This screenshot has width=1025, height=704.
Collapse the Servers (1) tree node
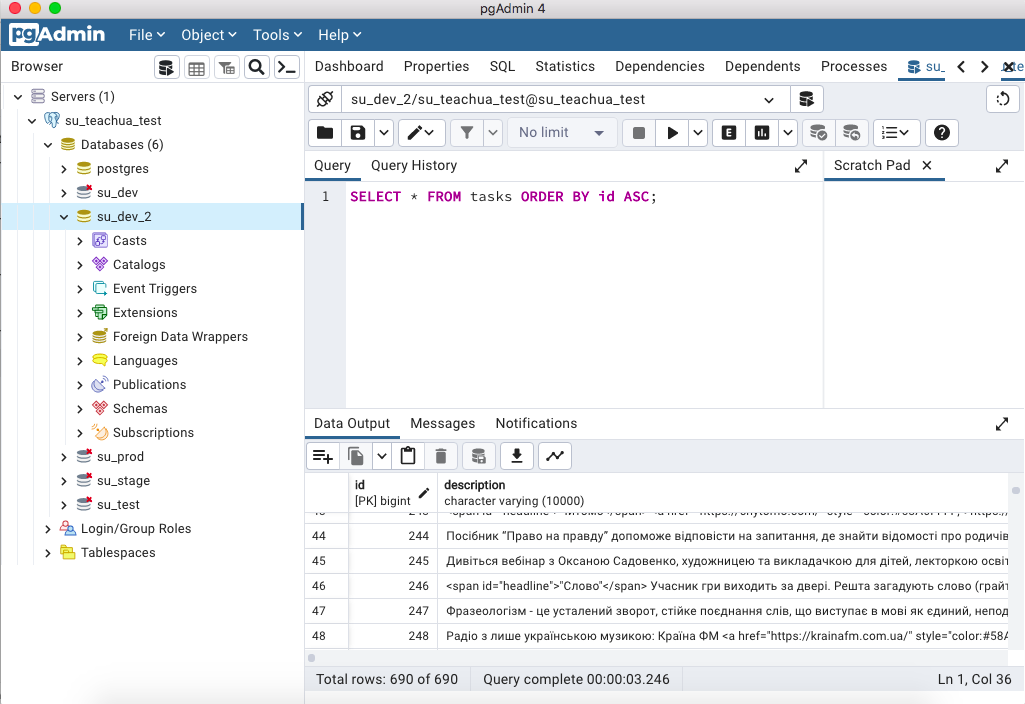[x=18, y=97]
